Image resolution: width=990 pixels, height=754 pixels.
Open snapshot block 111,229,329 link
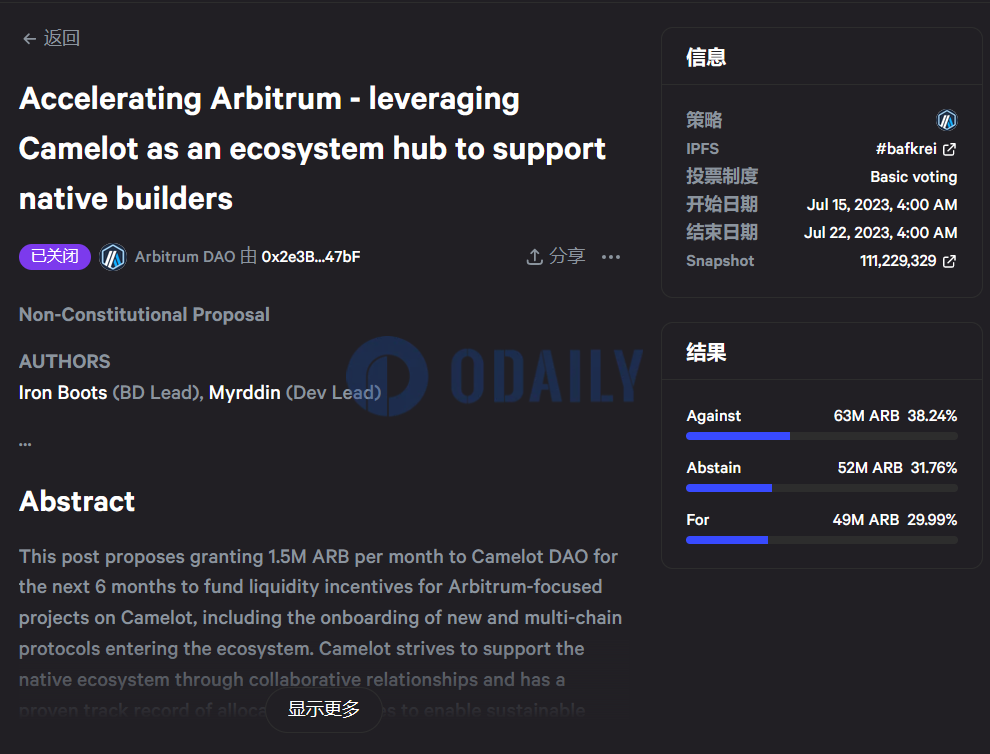898,261
